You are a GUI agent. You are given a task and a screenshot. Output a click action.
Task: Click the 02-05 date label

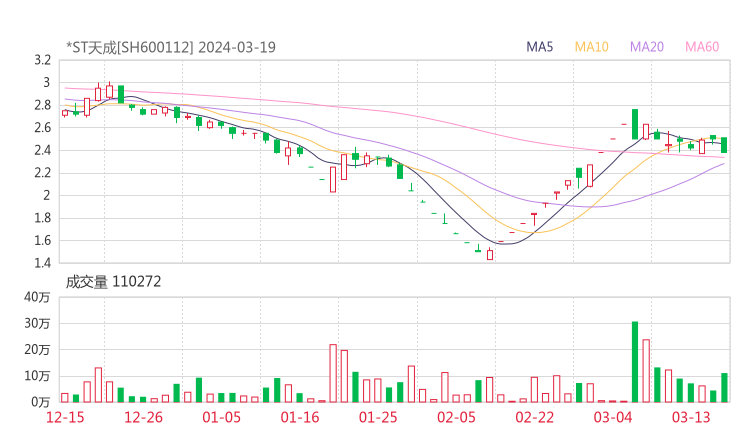(456, 417)
